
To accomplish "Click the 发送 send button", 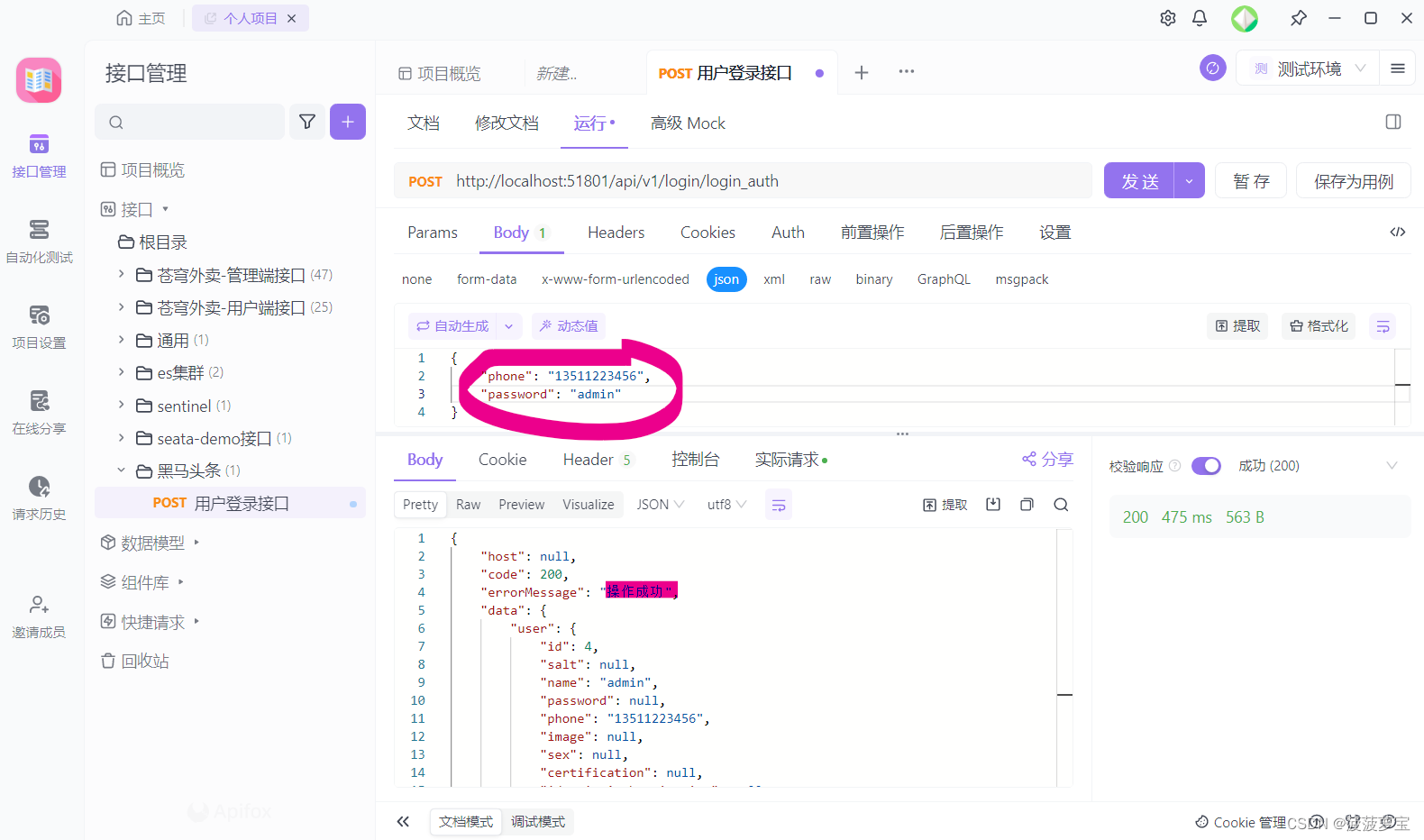I will tap(1139, 181).
